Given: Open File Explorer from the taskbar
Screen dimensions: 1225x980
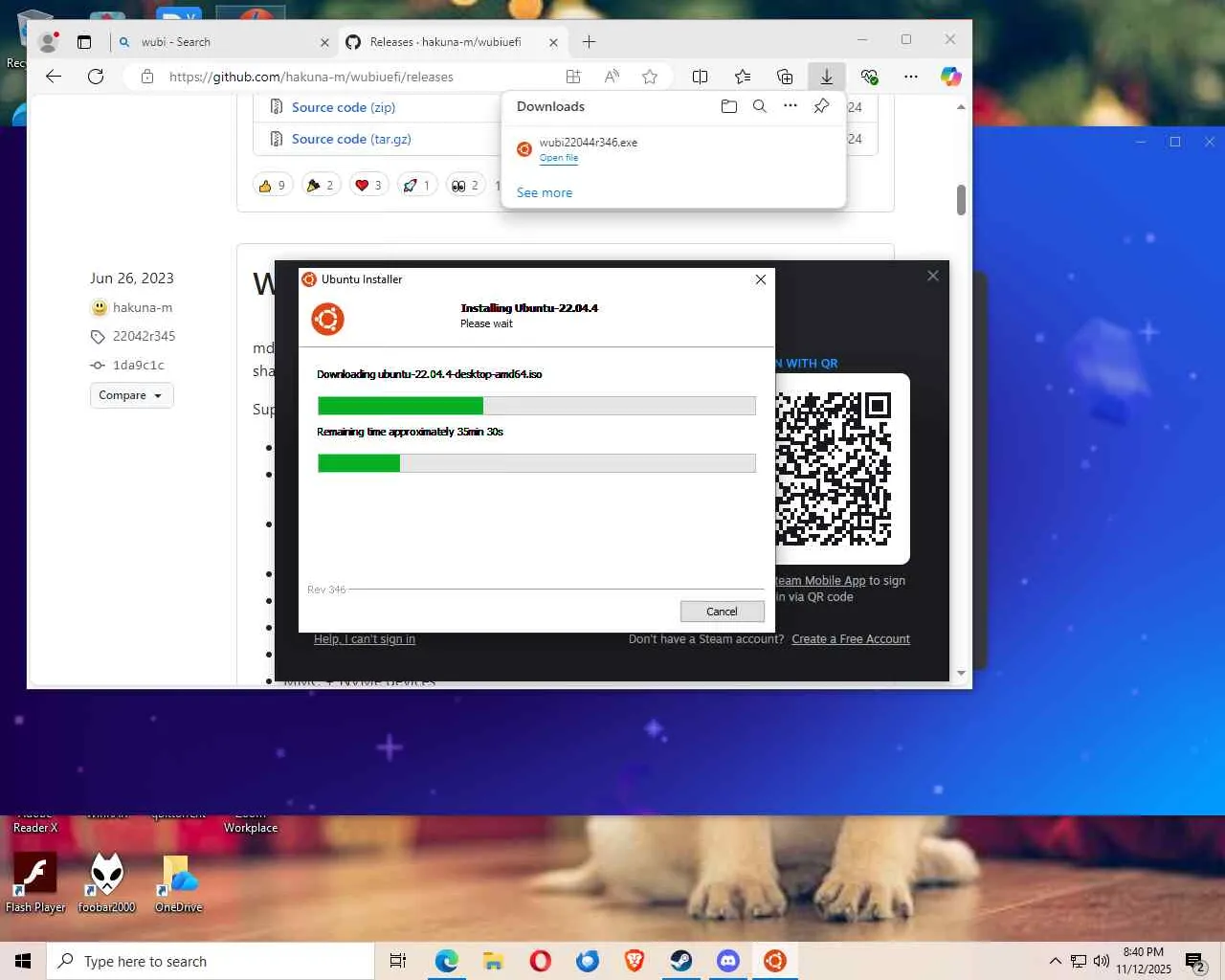Looking at the screenshot, I should (x=493, y=961).
